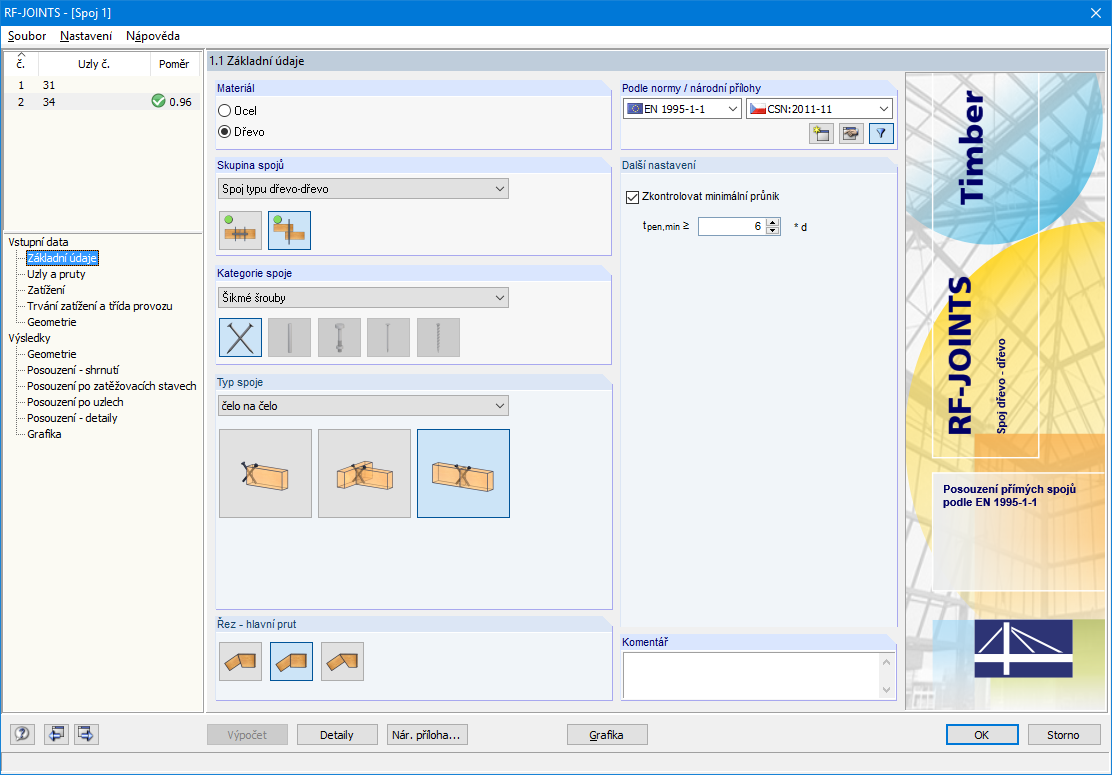Choose the inclined crossed screws category icon

240,338
